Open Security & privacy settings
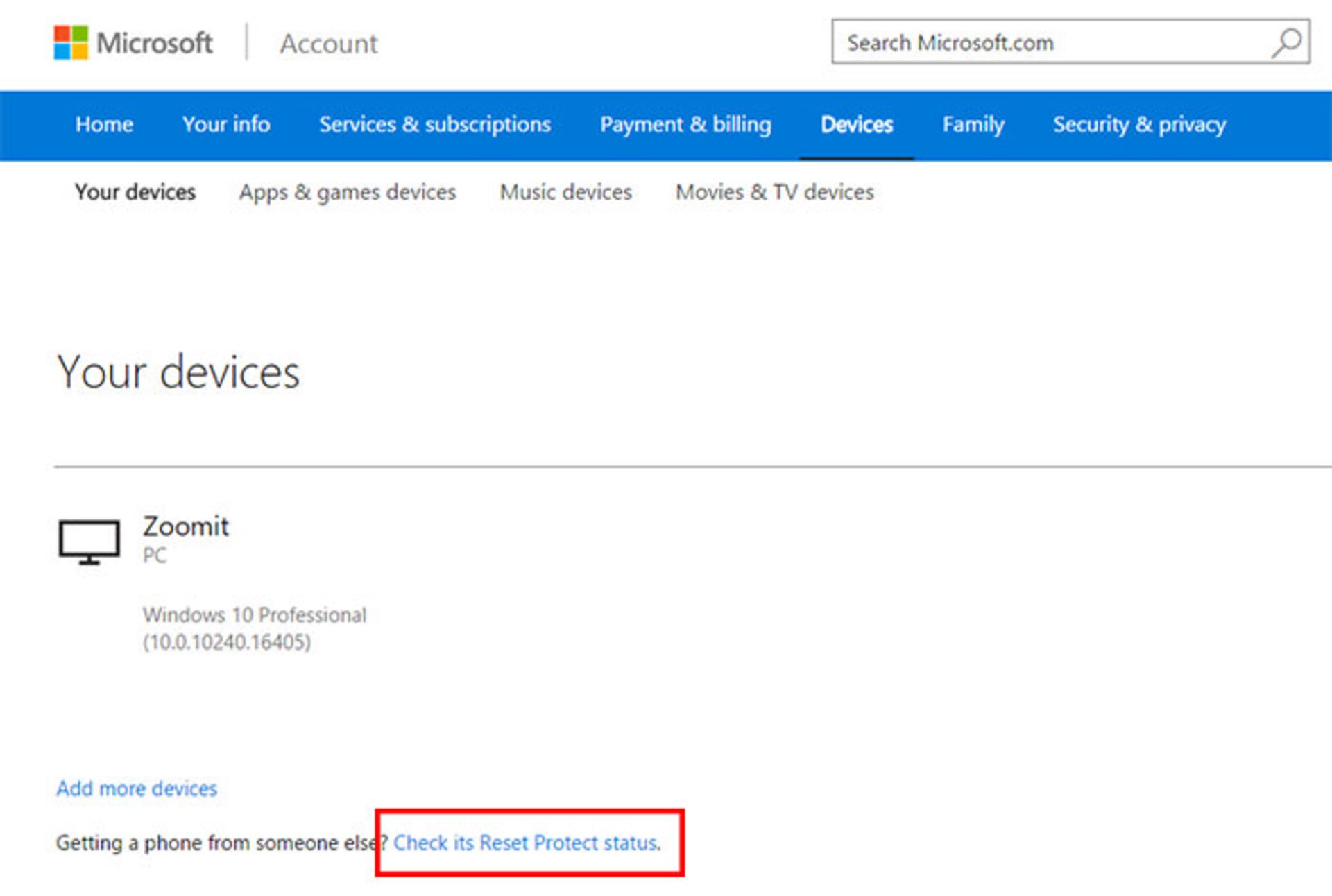 click(1138, 125)
